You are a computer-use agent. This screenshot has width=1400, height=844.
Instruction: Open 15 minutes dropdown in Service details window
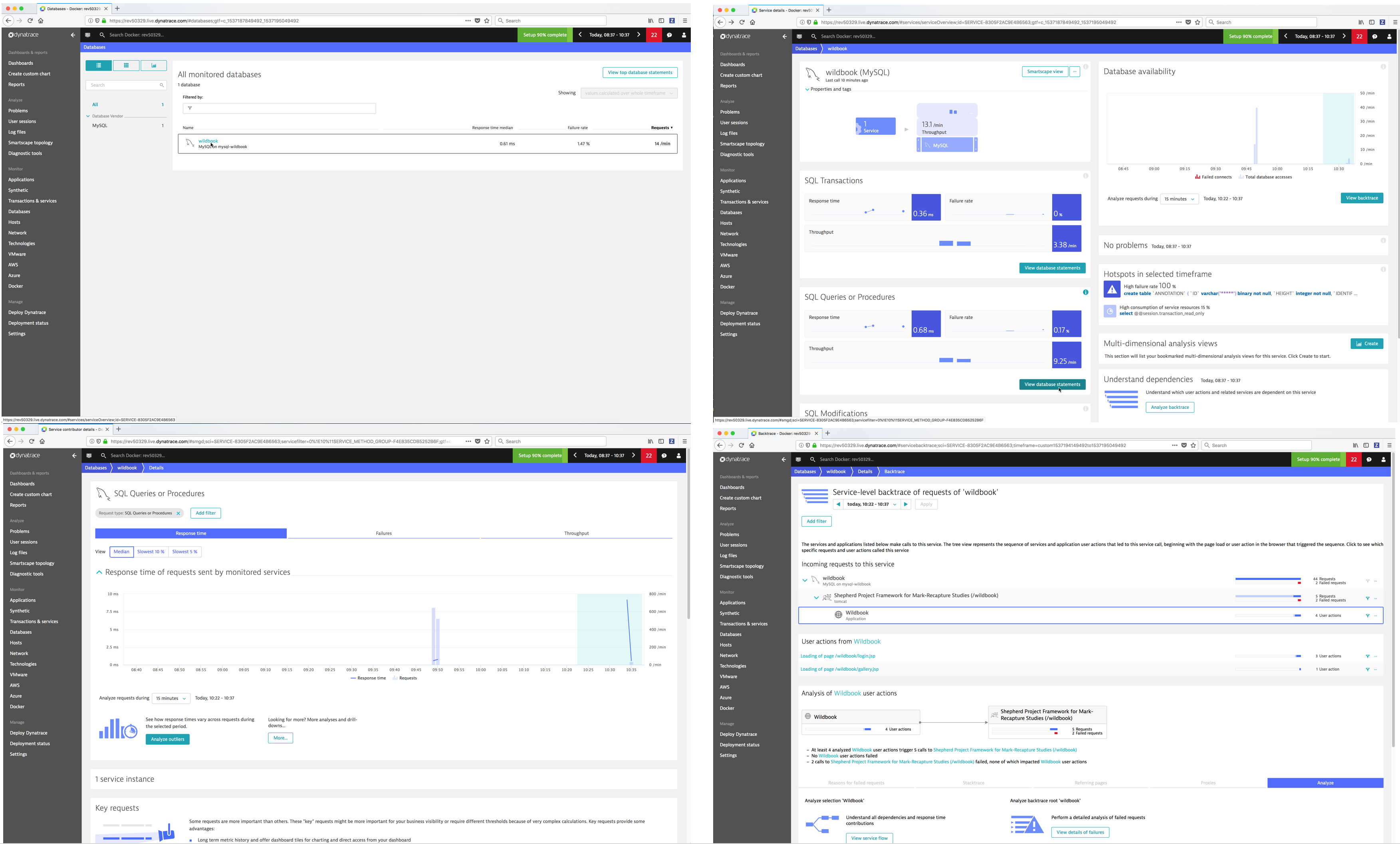click(1179, 199)
